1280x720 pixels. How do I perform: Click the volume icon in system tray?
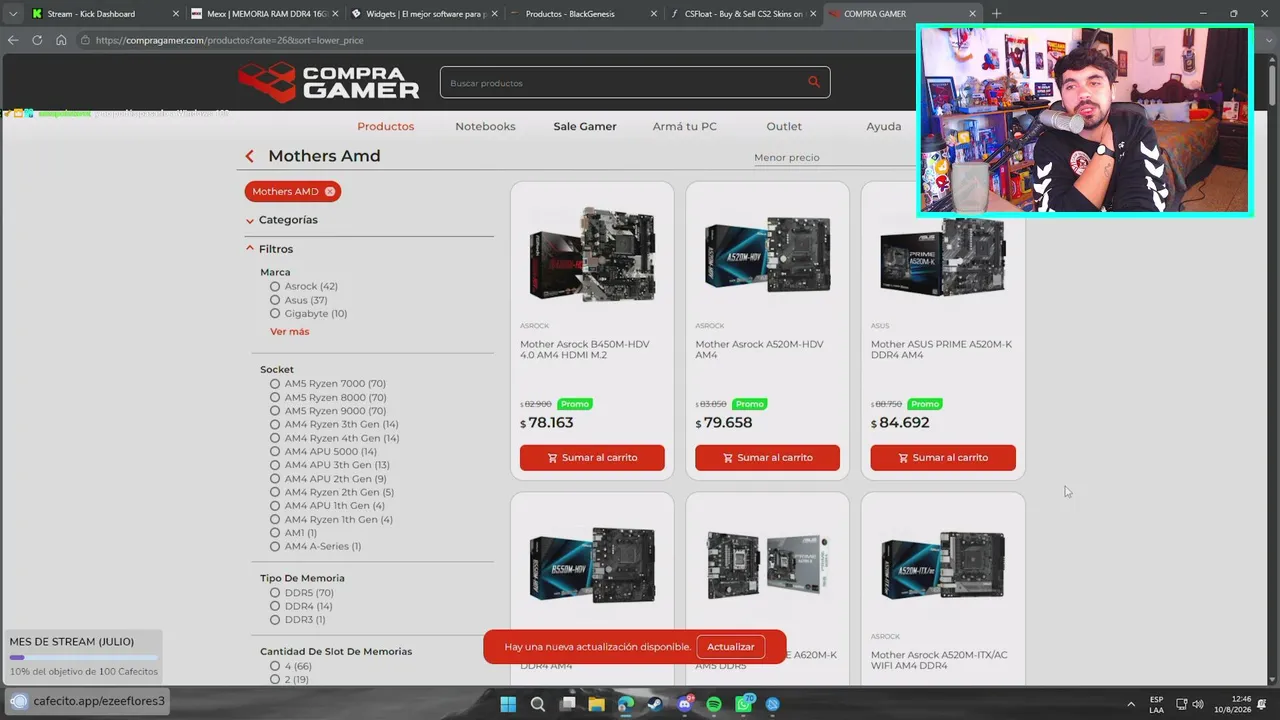coord(1198,704)
